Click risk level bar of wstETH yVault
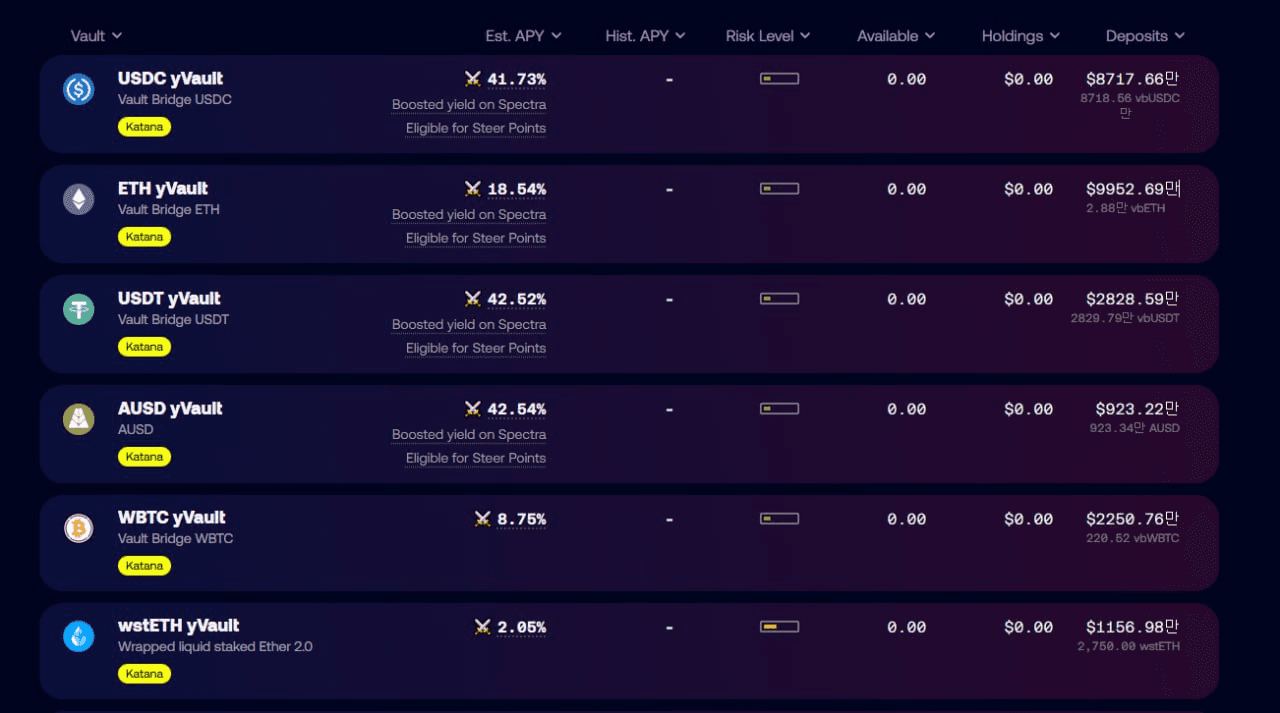 point(779,627)
